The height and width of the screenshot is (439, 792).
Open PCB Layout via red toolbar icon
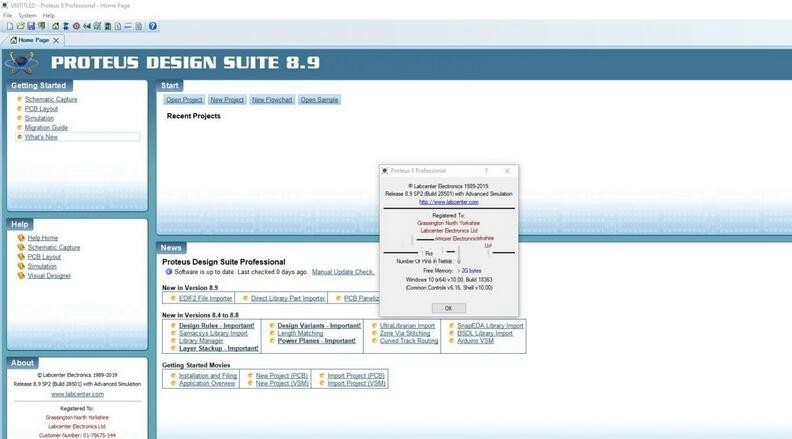point(76,26)
